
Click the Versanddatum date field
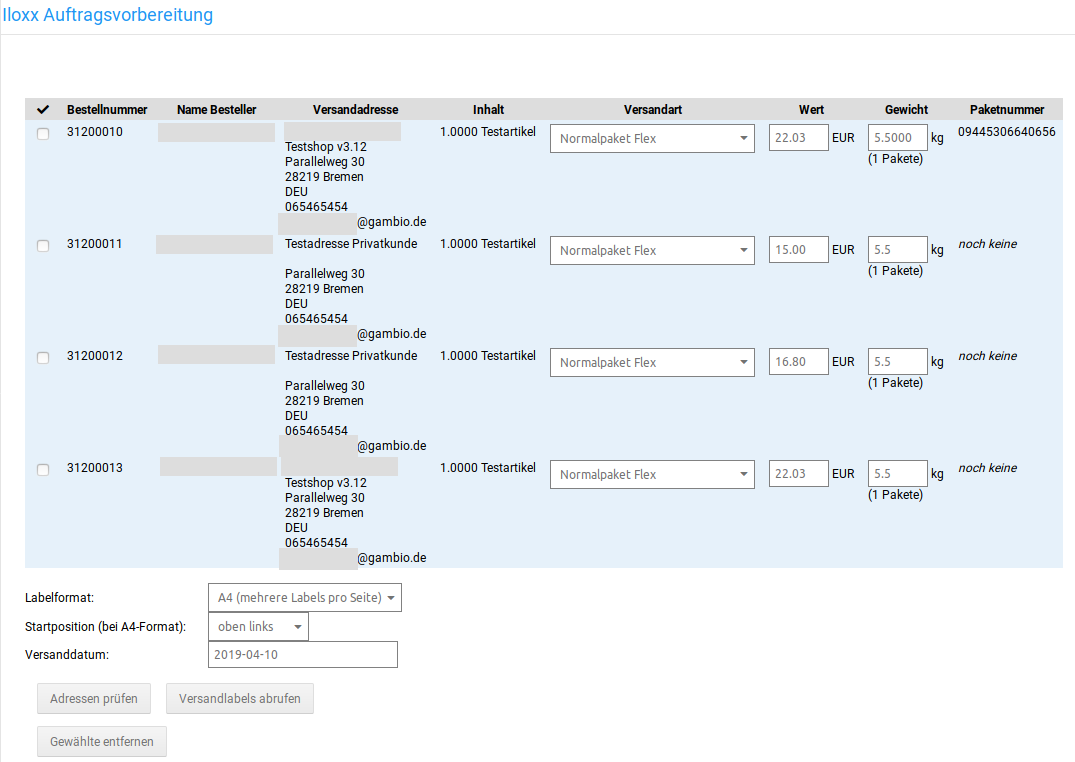[x=302, y=655]
